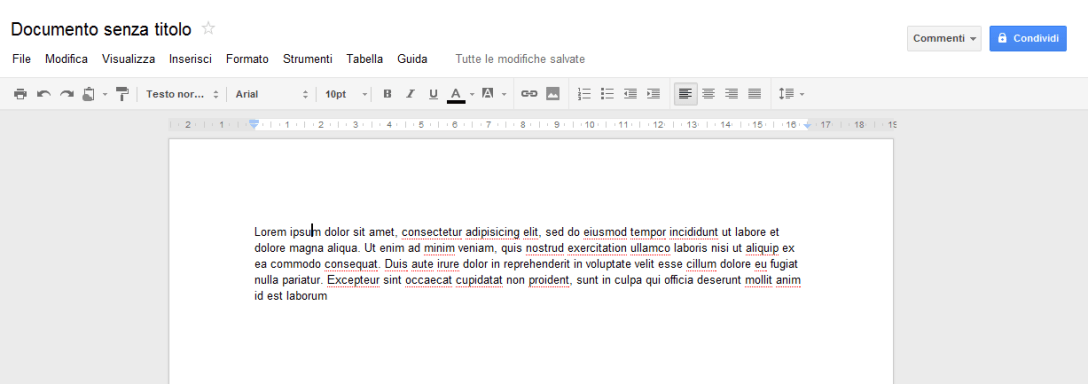Expand the line spacing dropdown
The height and width of the screenshot is (384, 1088).
791,94
